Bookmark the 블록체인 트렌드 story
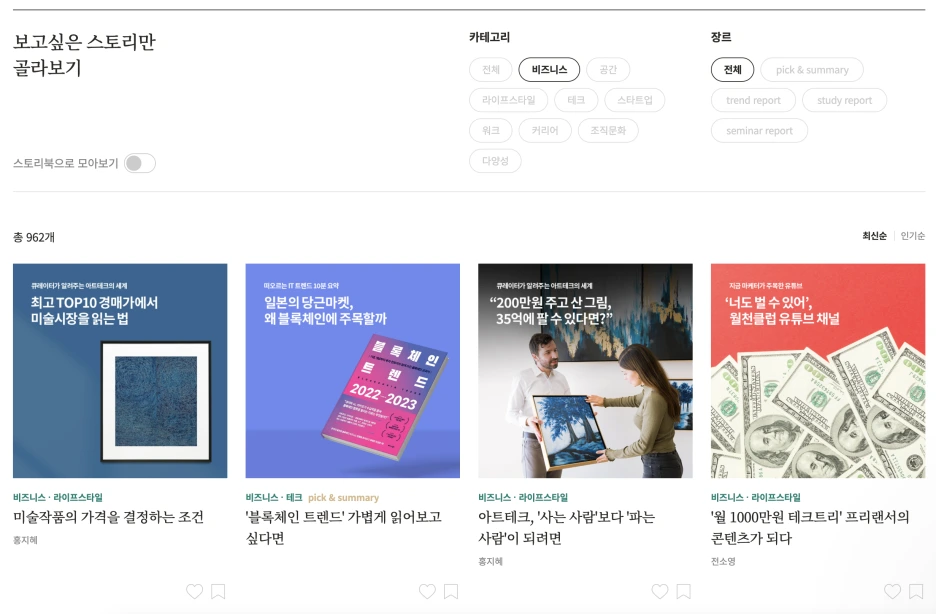 451,591
